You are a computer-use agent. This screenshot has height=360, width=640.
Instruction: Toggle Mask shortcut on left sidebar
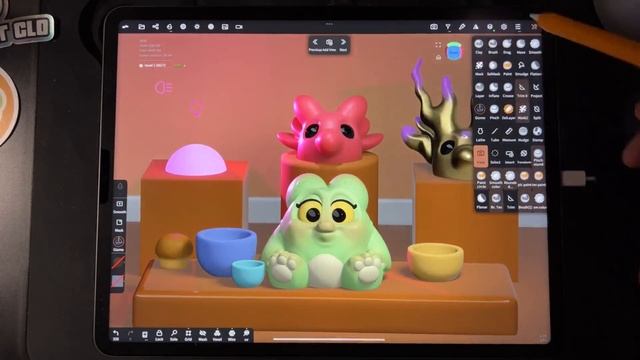pos(119,225)
